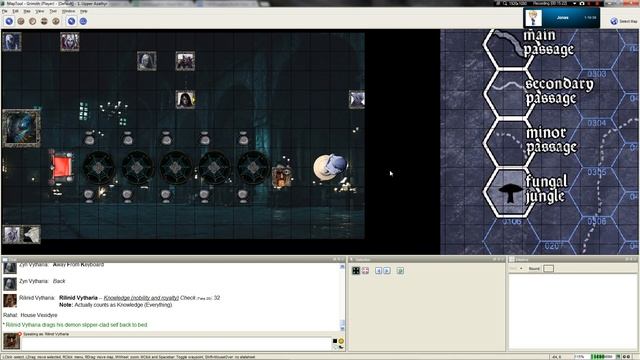This screenshot has height=360, width=640.
Task: Open the File menu
Action: click(5, 11)
